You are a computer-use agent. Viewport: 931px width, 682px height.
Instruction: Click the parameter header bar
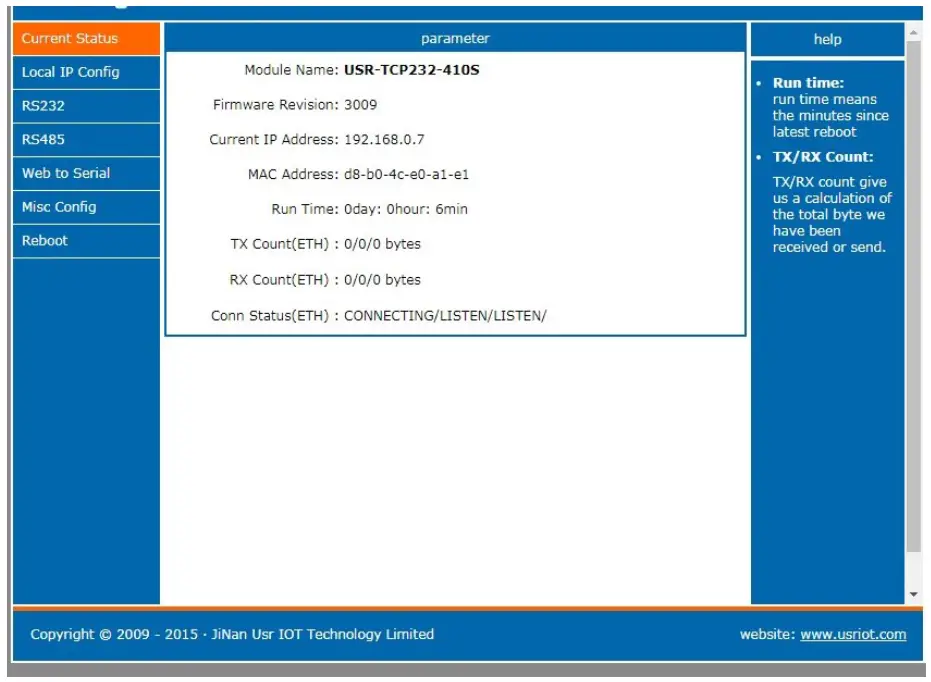(457, 38)
